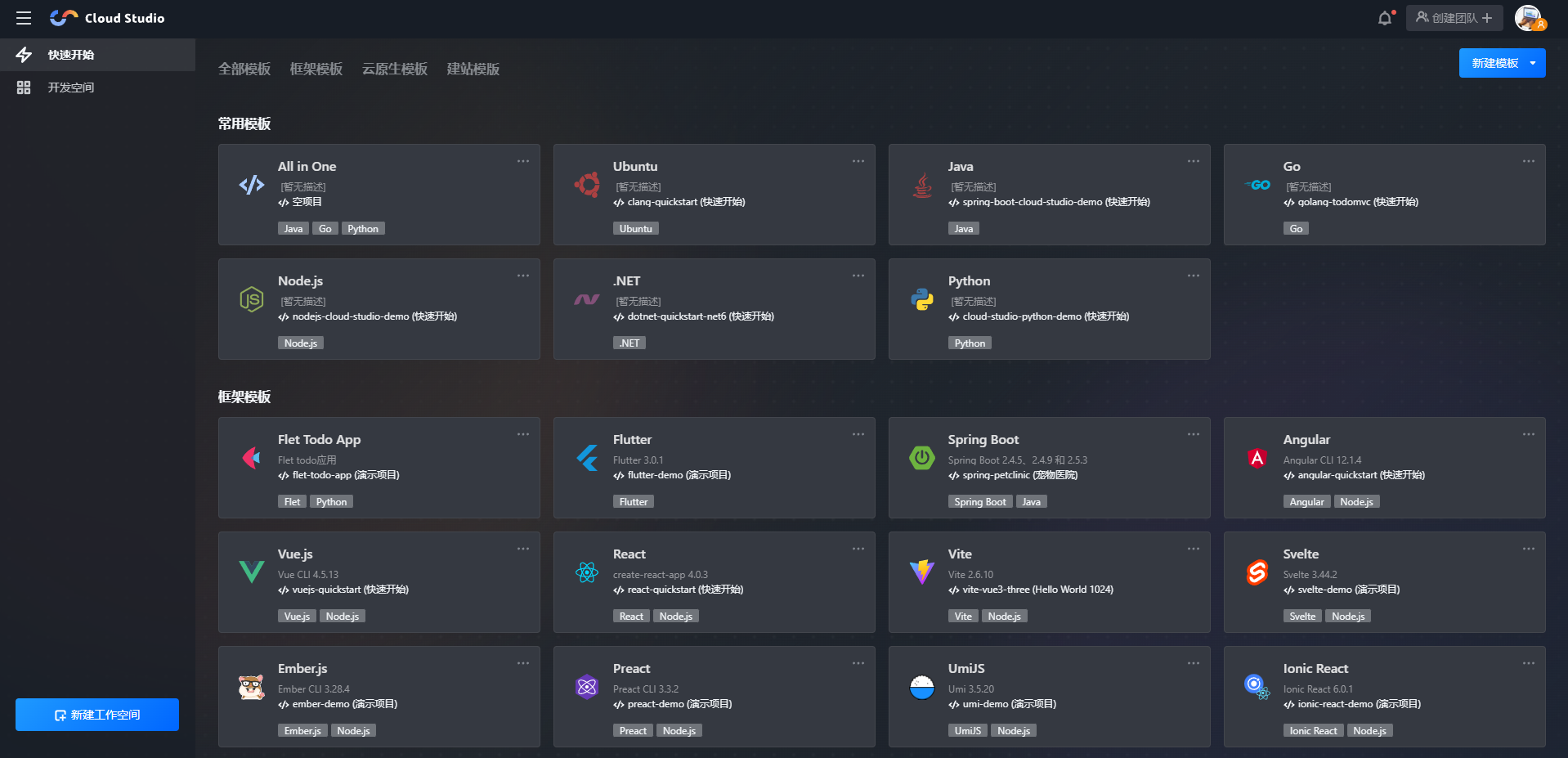Viewport: 1568px width, 758px height.
Task: Click the Angular CLI 12.1.4 description
Action: pos(1322,460)
